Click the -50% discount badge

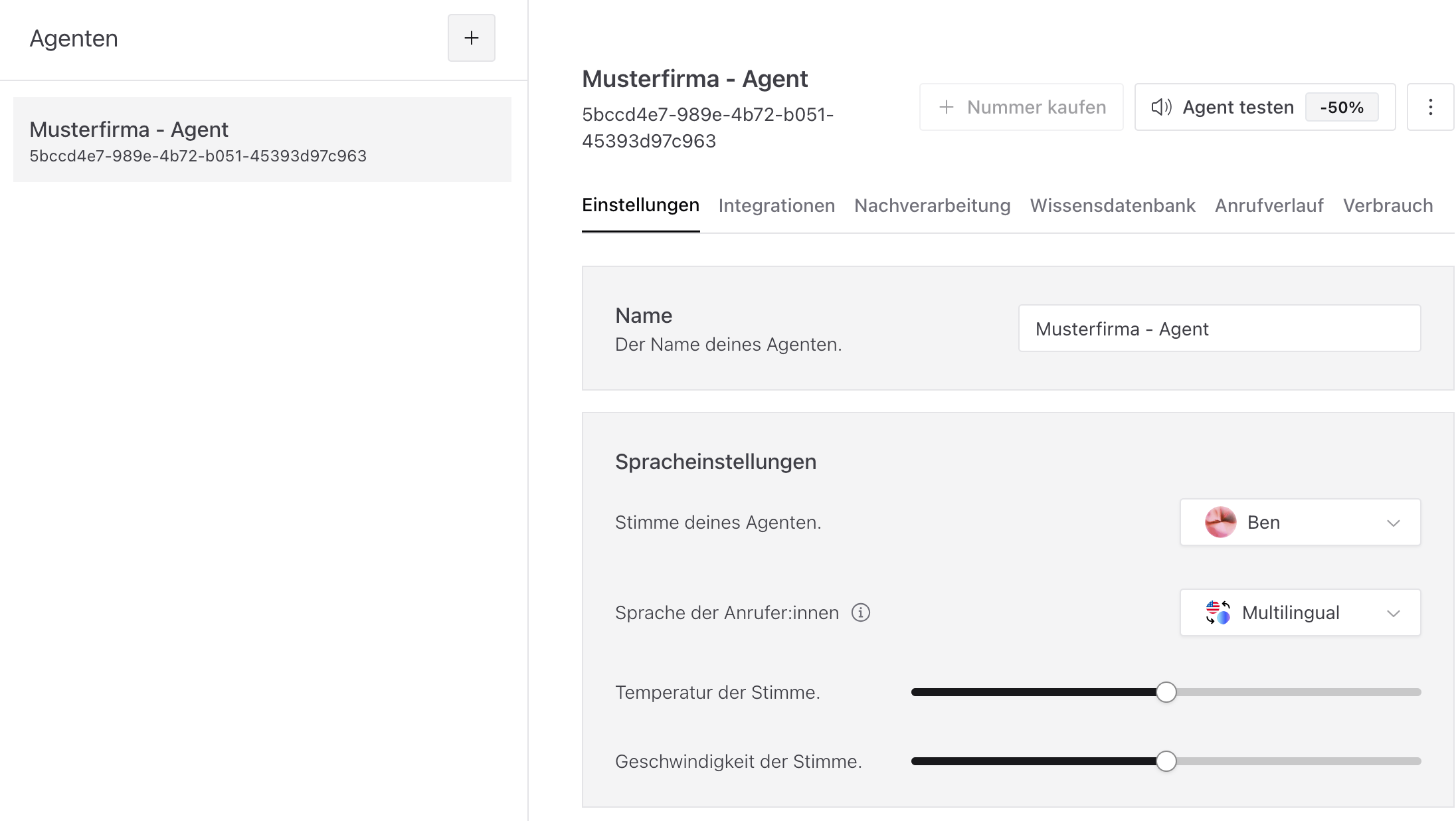click(x=1341, y=107)
